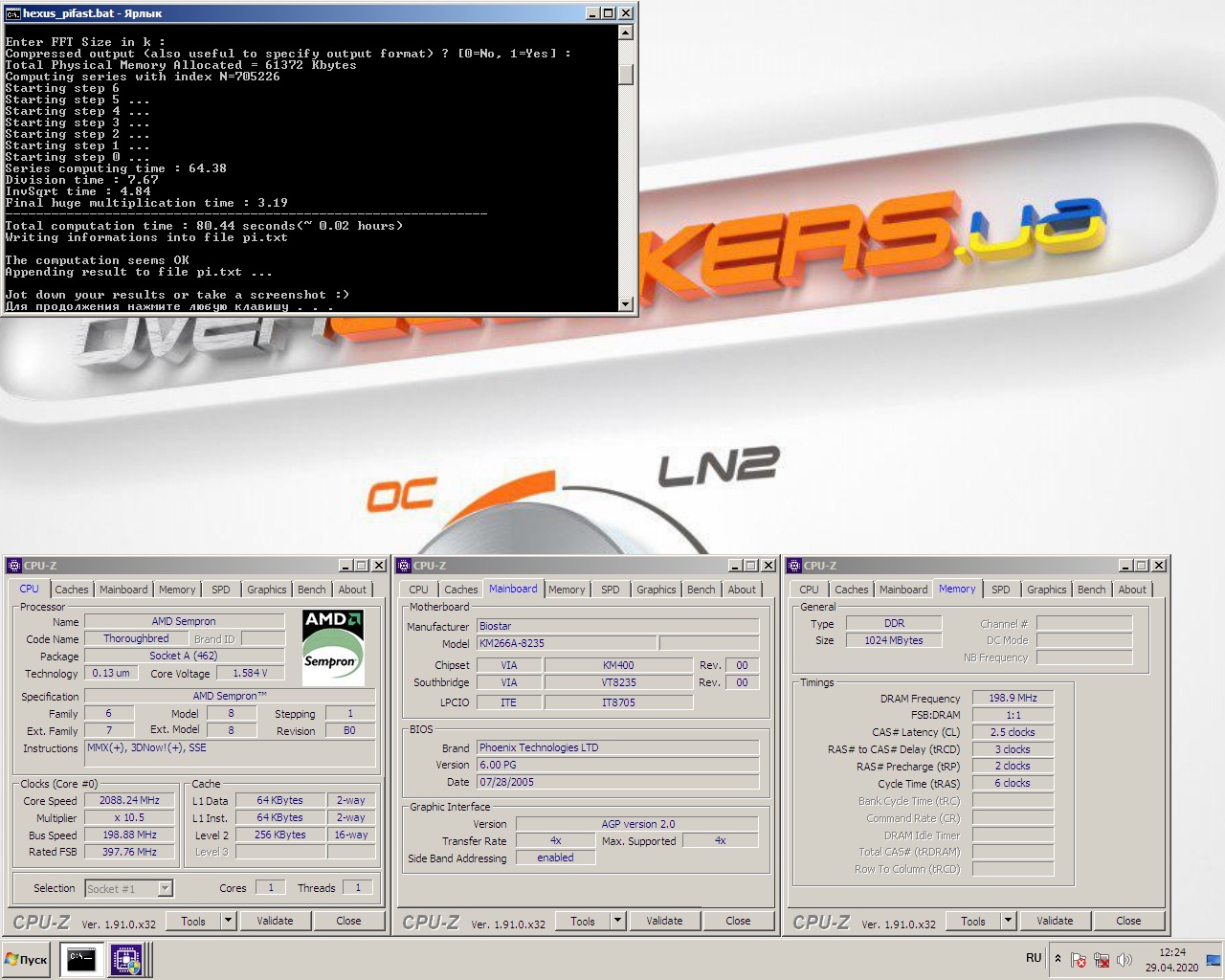Click Tools button in middle CPU-Z window
This screenshot has height=980, width=1225.
pyautogui.click(x=583, y=921)
